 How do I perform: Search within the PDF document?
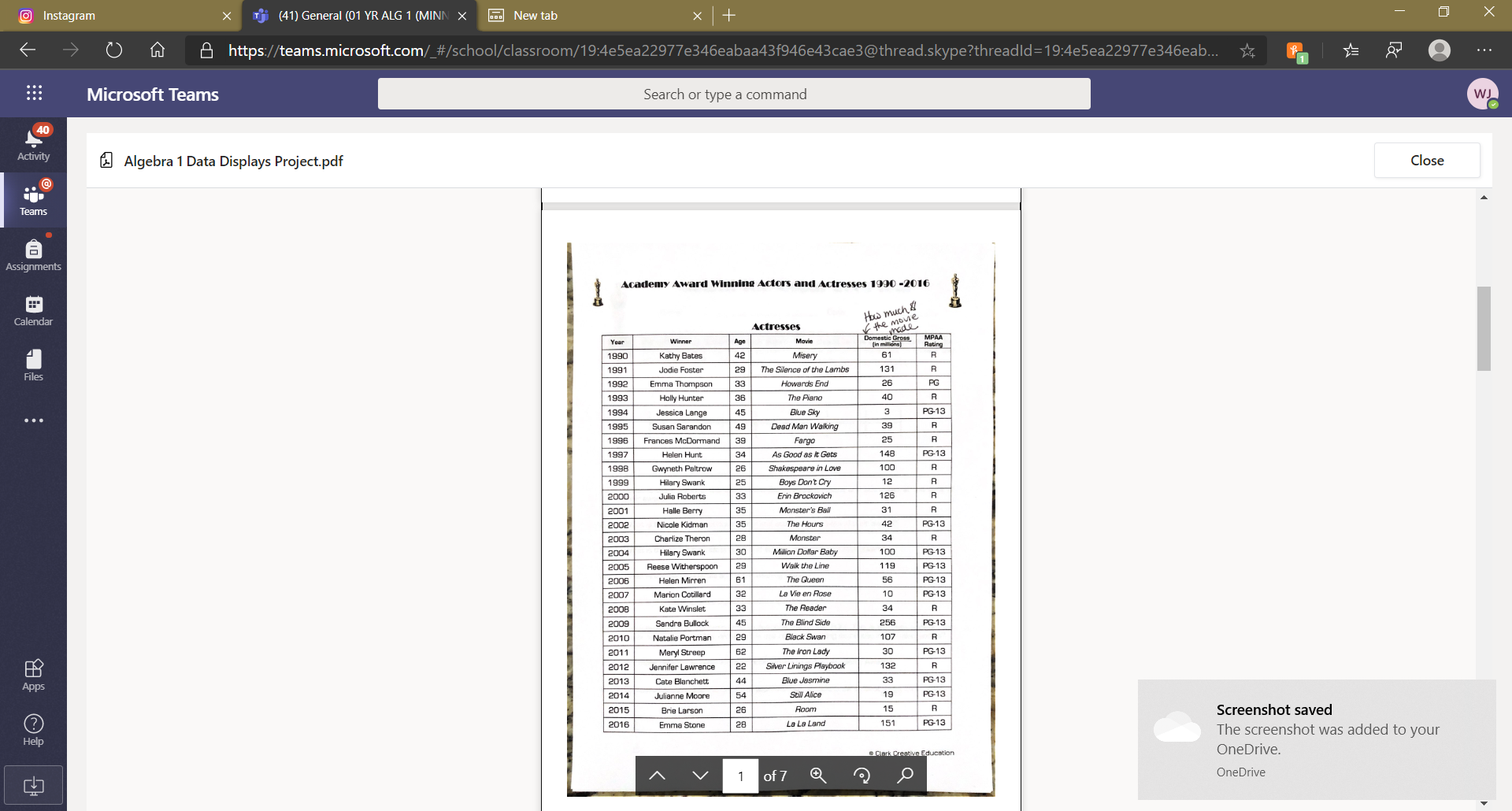pos(904,775)
